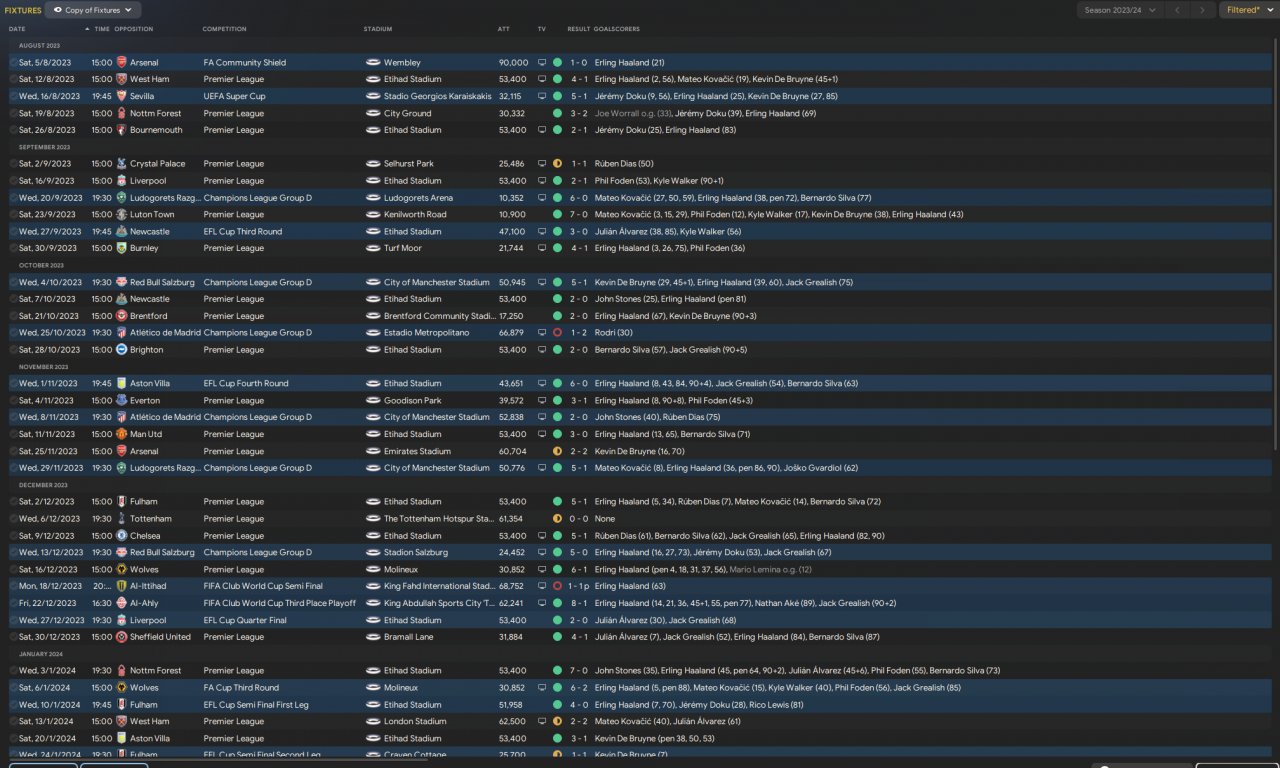Click the Sheffield United club badge
This screenshot has height=768, width=1280.
(121, 637)
